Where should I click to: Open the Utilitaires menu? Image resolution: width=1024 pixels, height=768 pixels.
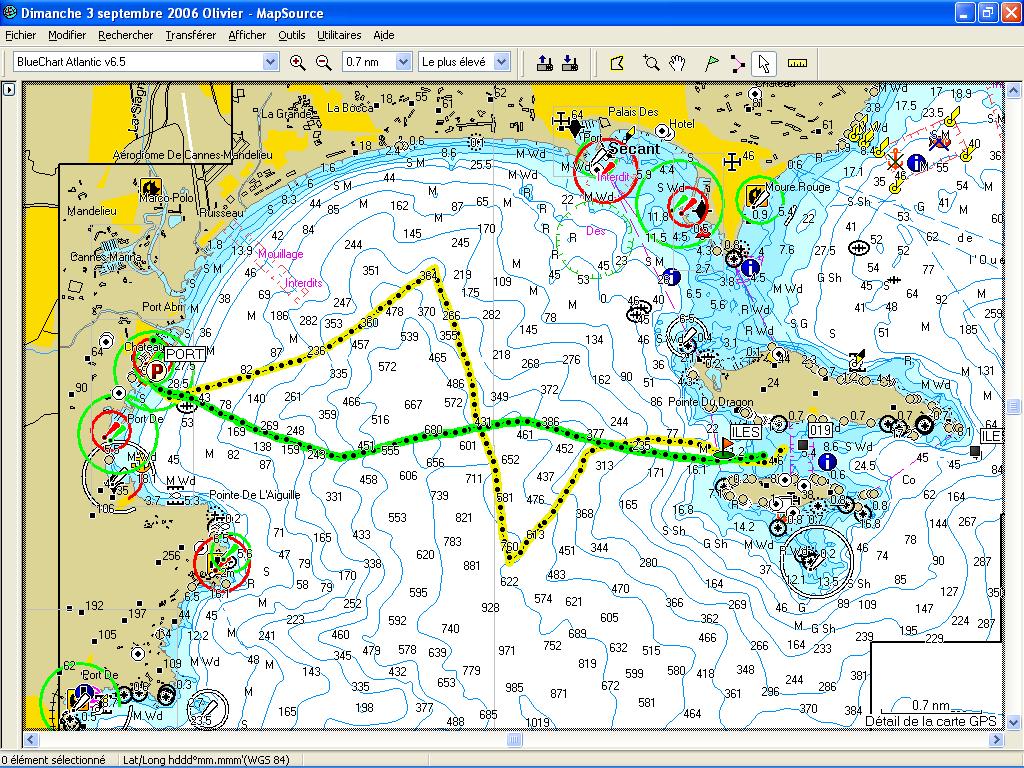pos(339,35)
